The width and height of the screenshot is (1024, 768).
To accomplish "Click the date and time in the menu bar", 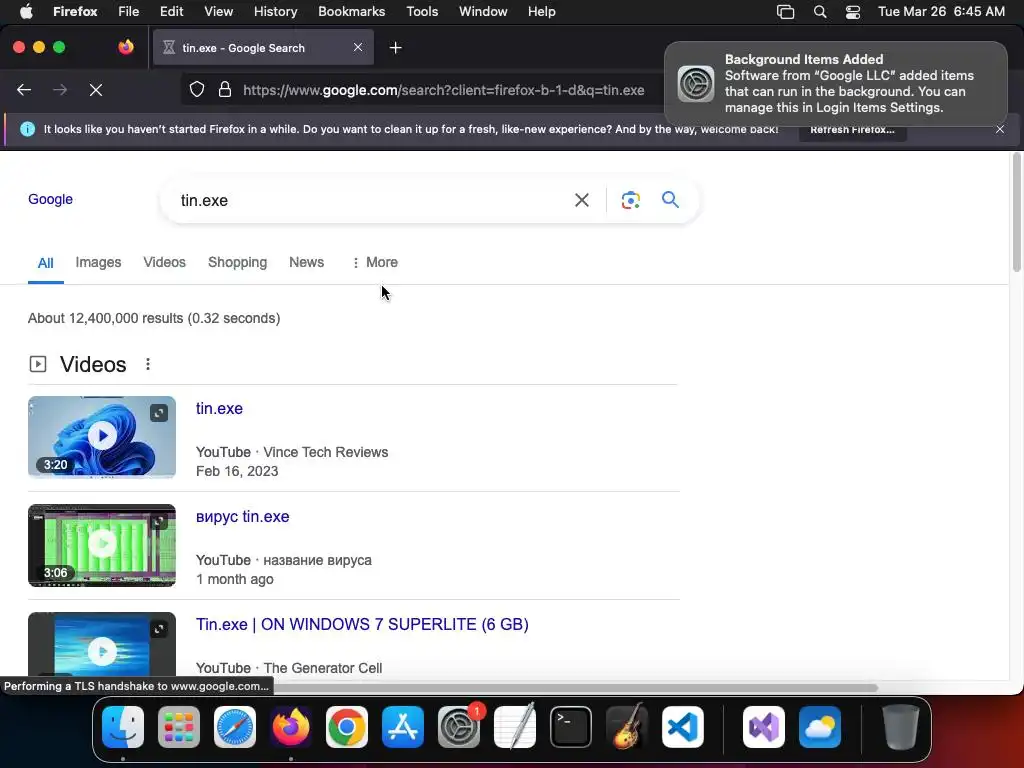I will pyautogui.click(x=941, y=12).
